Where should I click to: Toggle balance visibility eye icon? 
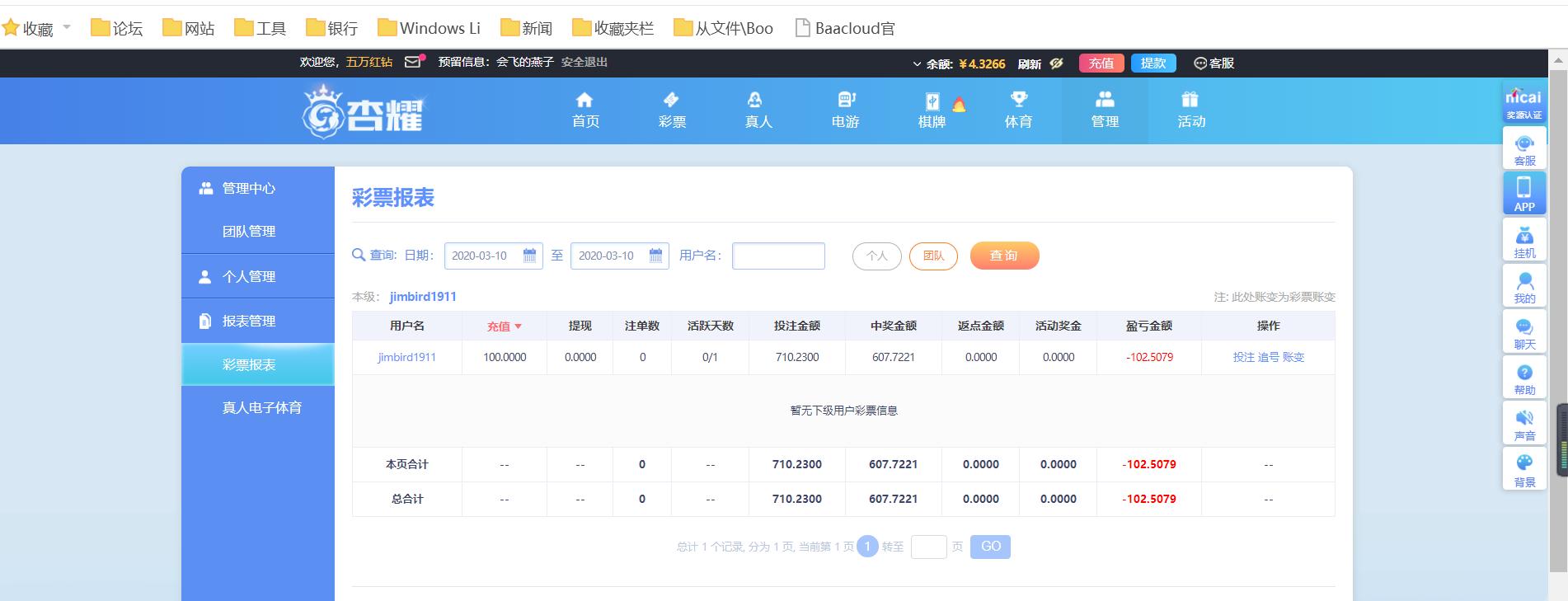point(1056,63)
